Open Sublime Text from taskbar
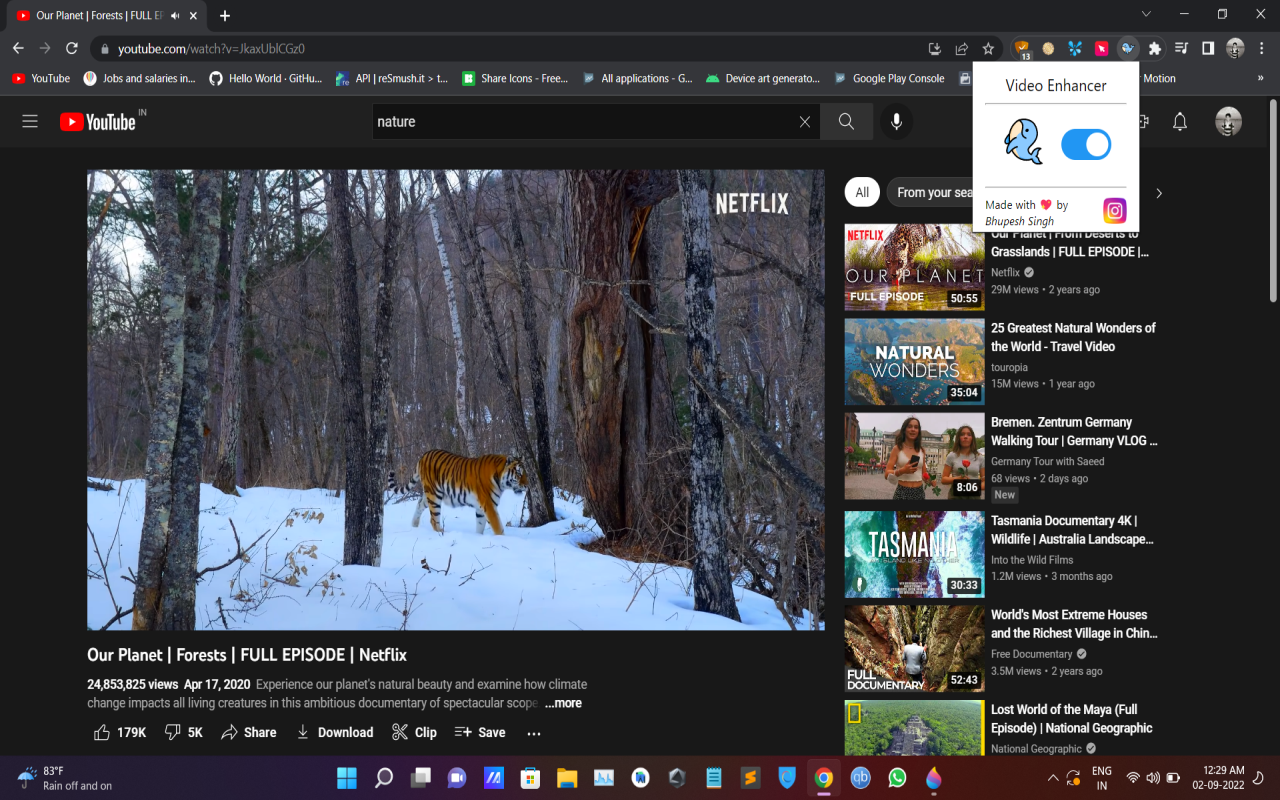Viewport: 1280px width, 800px height. coord(750,777)
